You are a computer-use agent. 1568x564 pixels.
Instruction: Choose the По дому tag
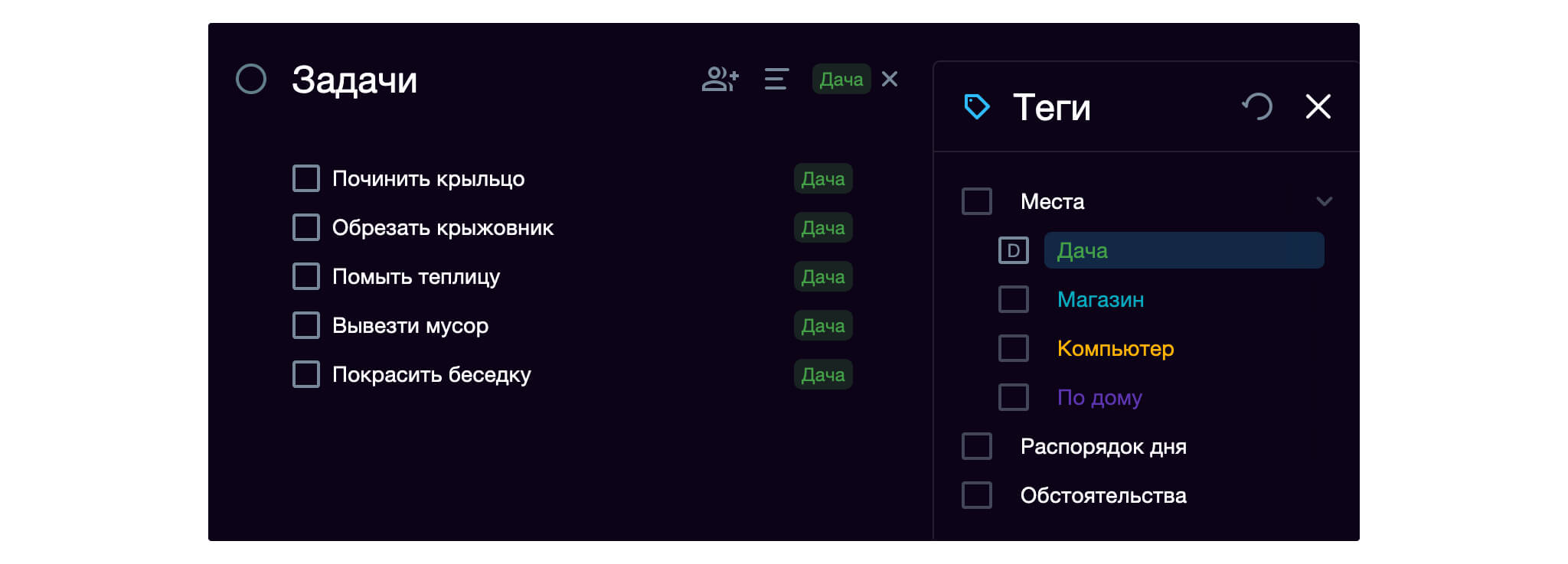click(x=1099, y=397)
